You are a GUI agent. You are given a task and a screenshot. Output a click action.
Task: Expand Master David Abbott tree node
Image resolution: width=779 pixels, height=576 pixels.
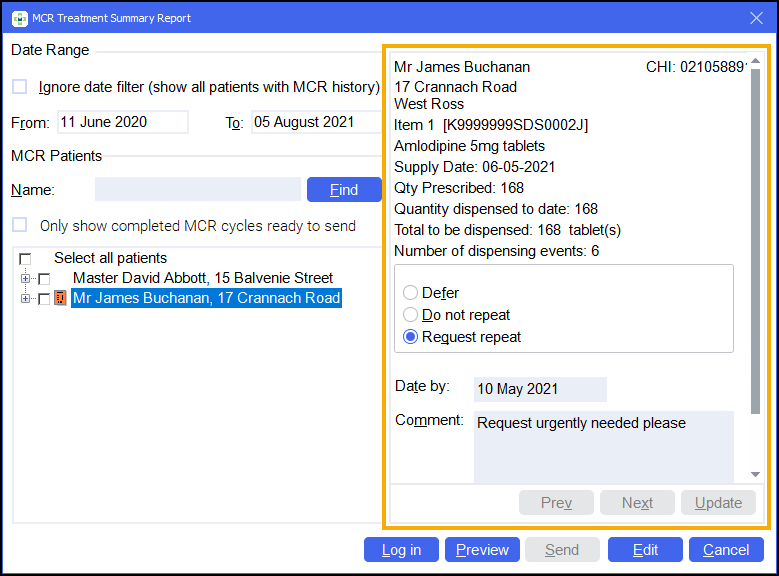25,278
